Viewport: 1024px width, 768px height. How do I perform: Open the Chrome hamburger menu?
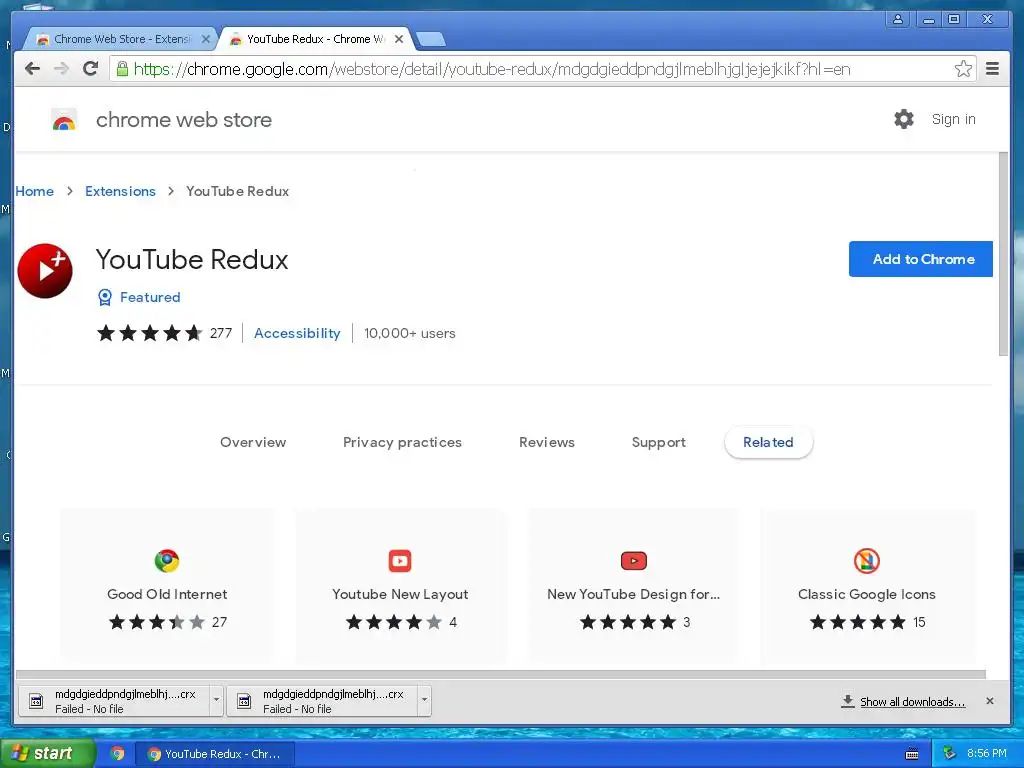[x=992, y=69]
